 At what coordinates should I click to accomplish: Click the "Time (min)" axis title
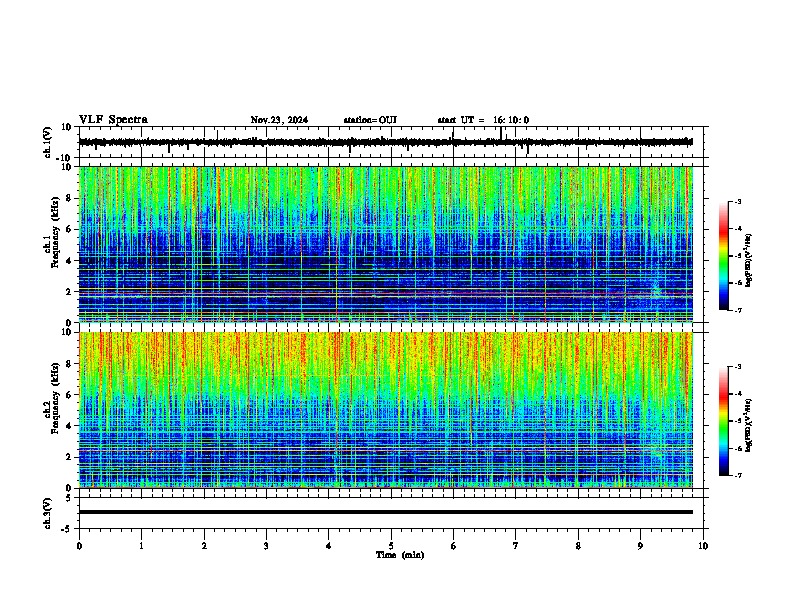(400, 555)
